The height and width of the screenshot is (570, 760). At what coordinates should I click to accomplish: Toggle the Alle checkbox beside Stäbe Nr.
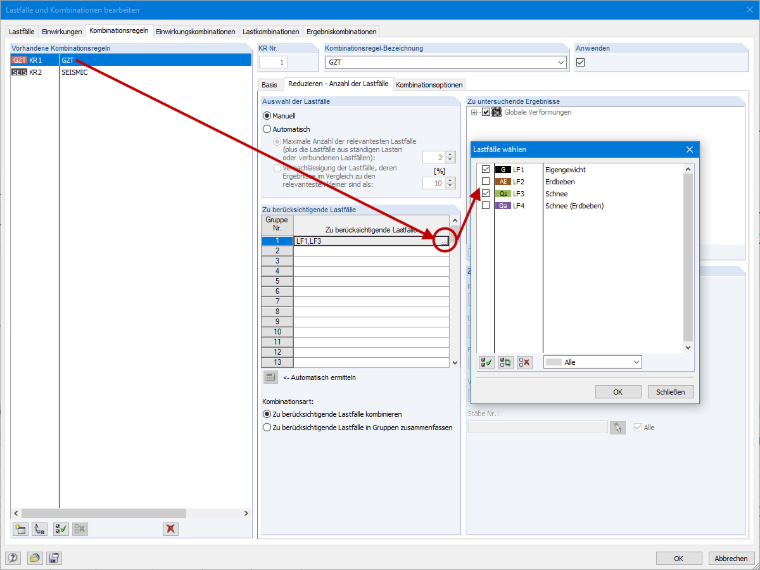[638, 427]
